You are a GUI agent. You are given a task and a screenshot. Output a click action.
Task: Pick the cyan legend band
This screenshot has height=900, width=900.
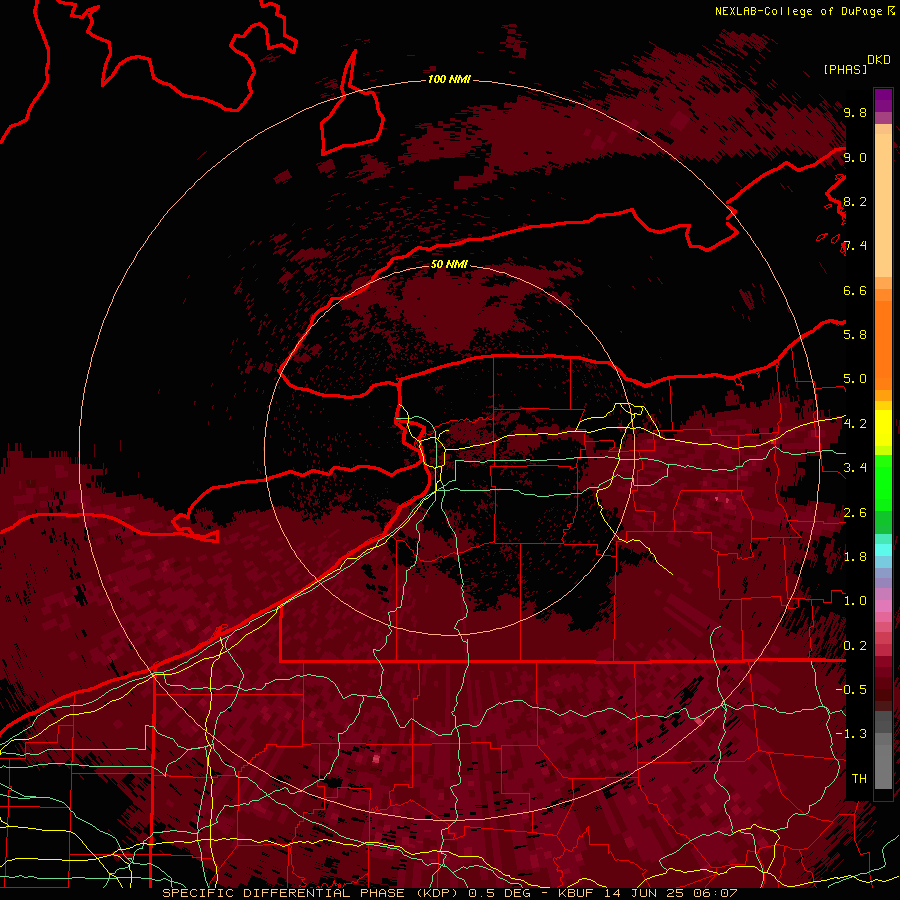(883, 550)
